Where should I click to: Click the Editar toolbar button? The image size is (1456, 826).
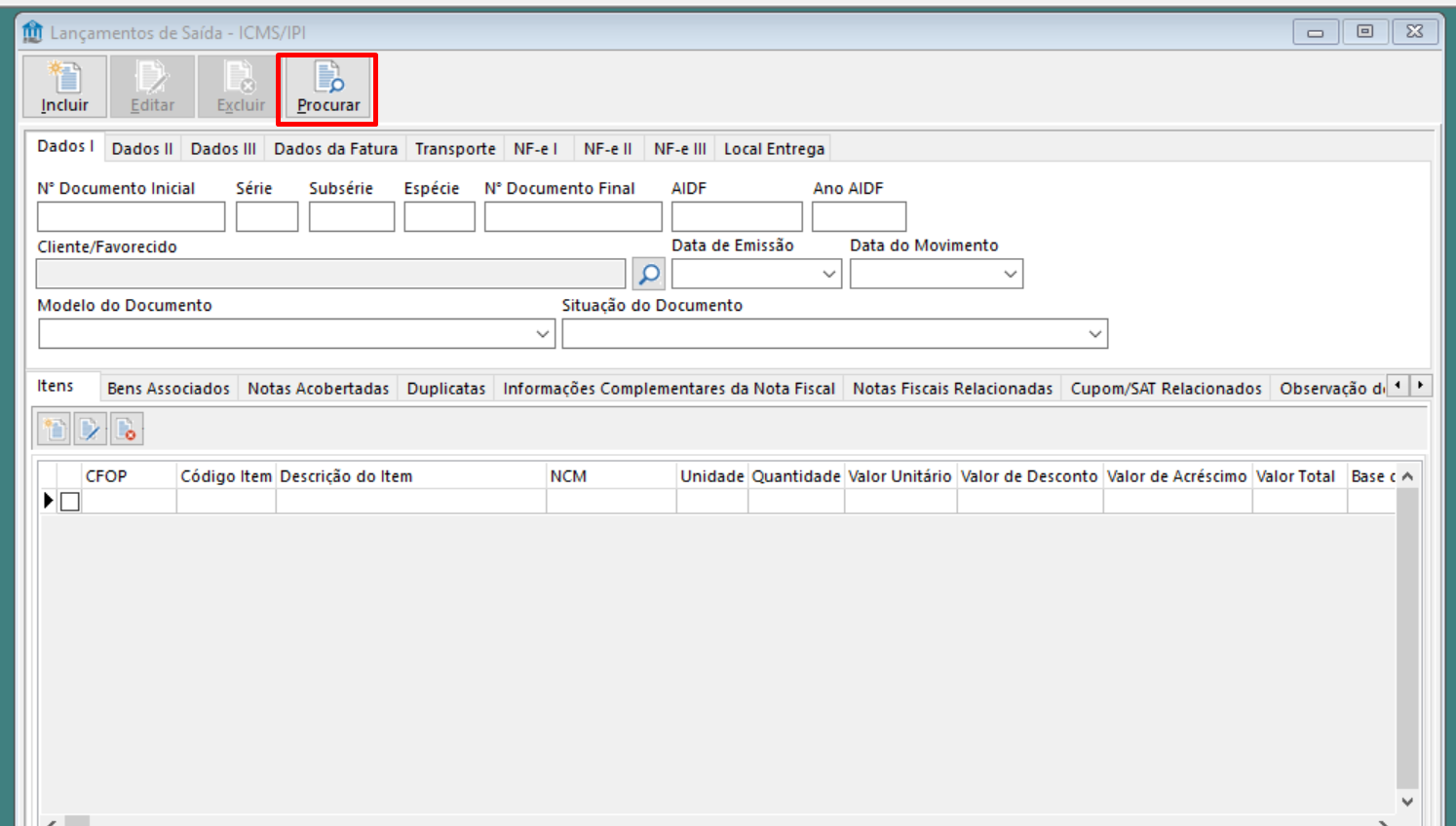coord(152,87)
